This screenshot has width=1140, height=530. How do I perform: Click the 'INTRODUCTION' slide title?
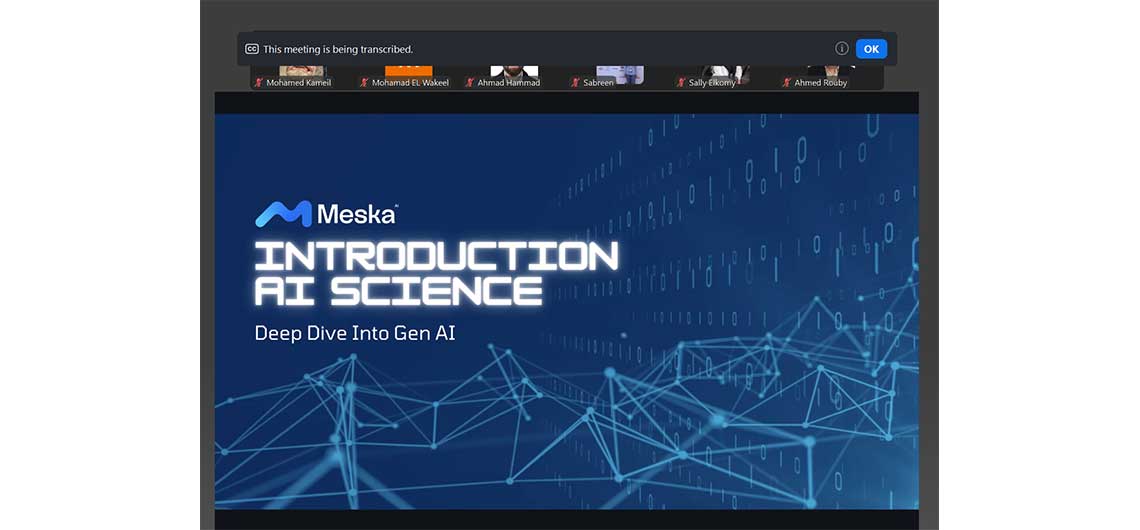(436, 257)
